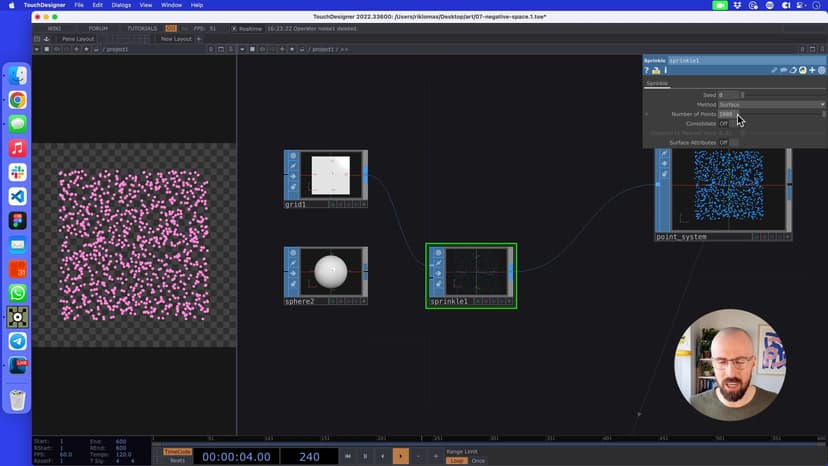The image size is (828, 466).
Task: Select the sphere2 node viewer
Action: pos(330,271)
